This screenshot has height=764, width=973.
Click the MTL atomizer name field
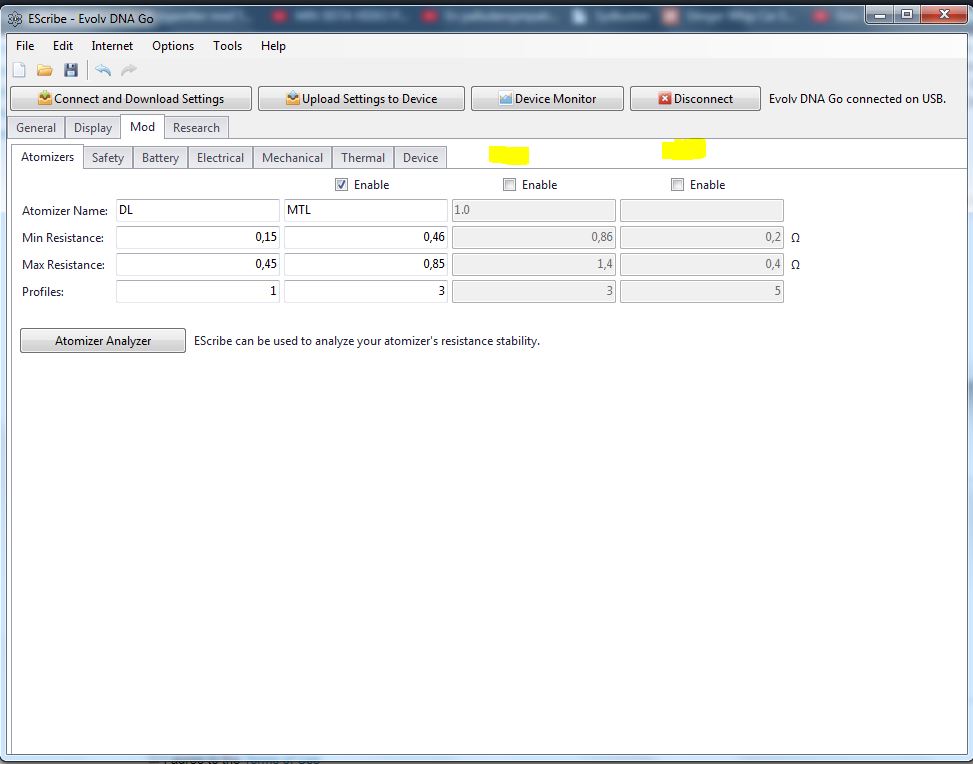[x=365, y=210]
